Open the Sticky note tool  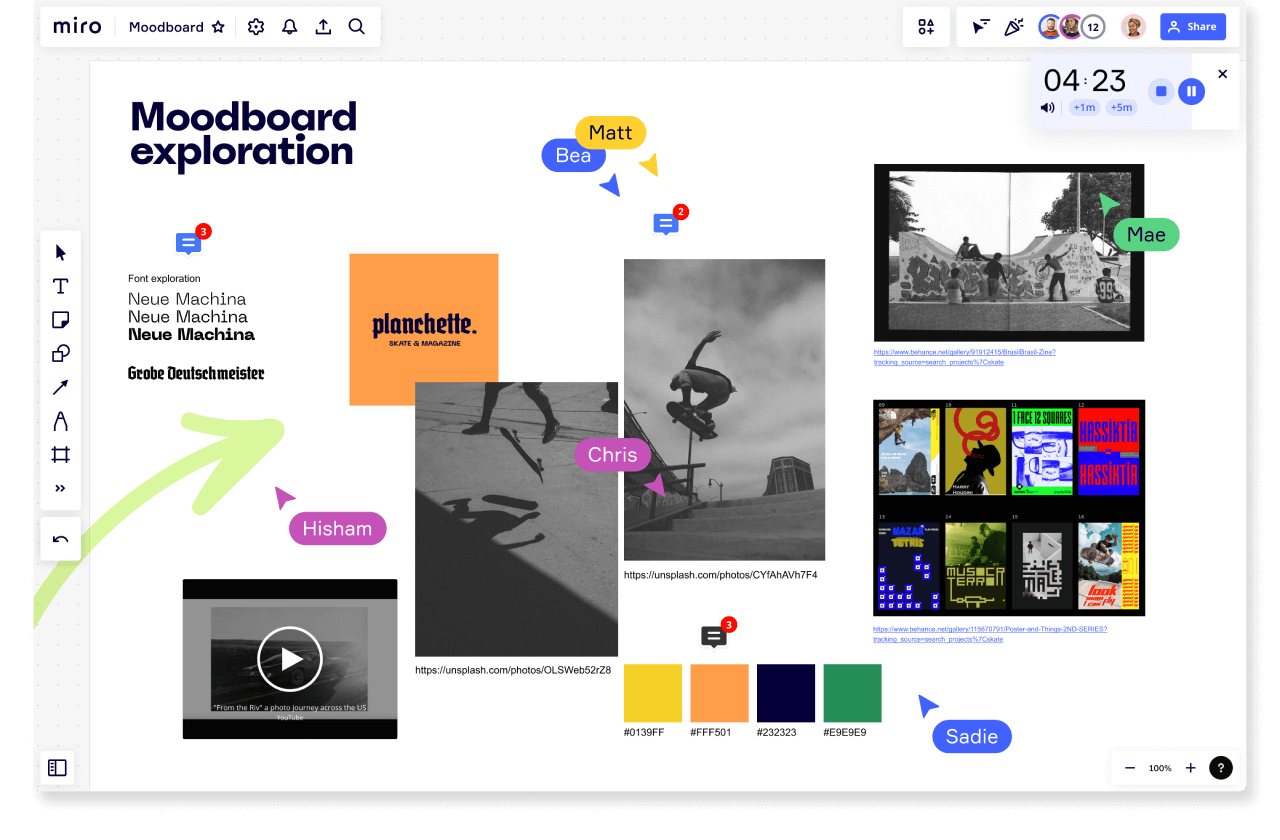click(x=60, y=320)
